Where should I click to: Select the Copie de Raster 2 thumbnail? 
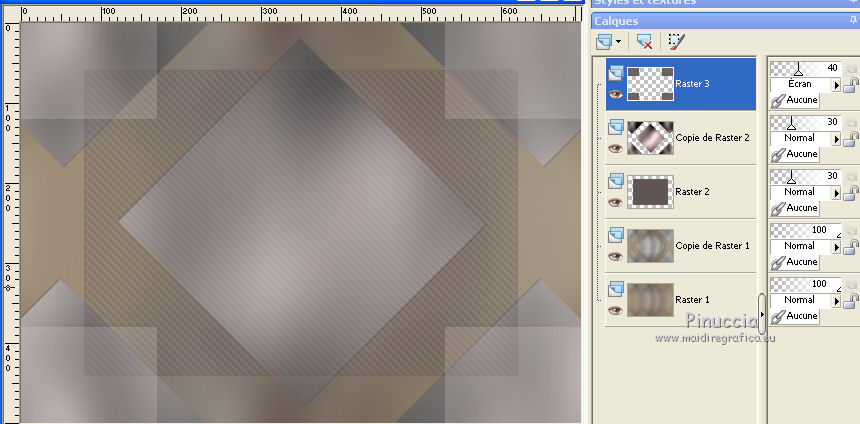tap(650, 138)
